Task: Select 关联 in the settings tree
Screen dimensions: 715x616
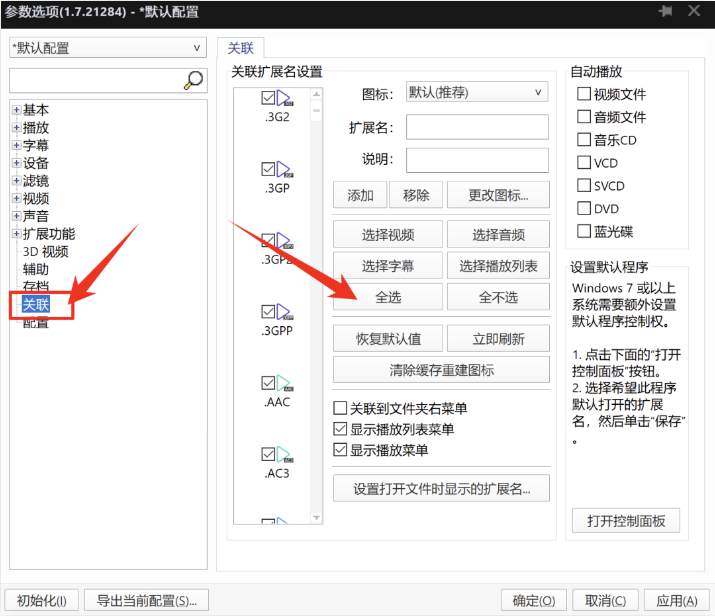Action: click(36, 304)
